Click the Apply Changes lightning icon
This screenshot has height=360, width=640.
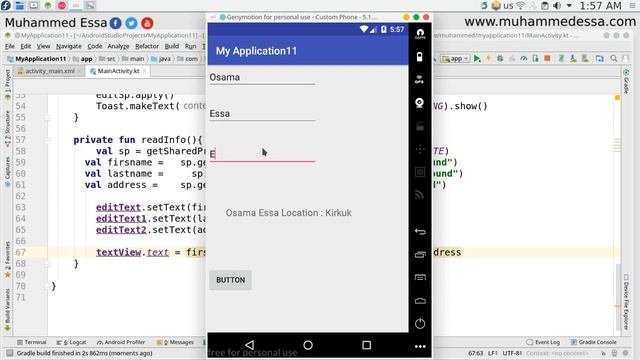489,59
